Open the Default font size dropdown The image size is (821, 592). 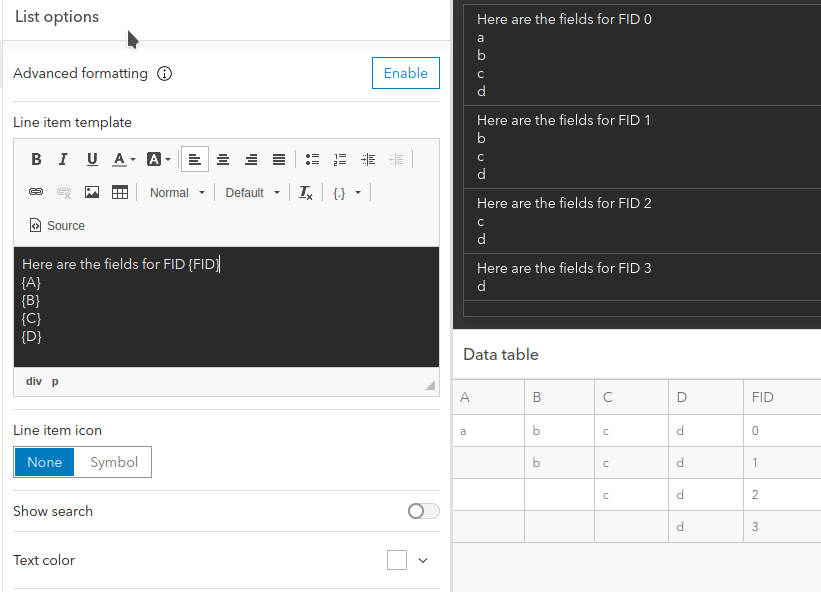pyautogui.click(x=252, y=192)
